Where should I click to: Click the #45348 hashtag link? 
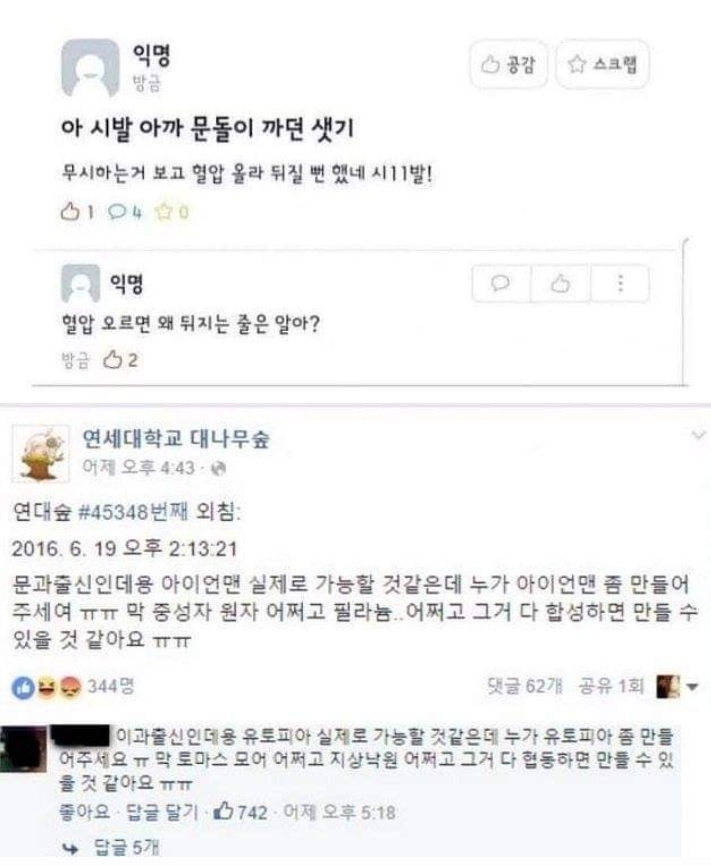(113, 512)
